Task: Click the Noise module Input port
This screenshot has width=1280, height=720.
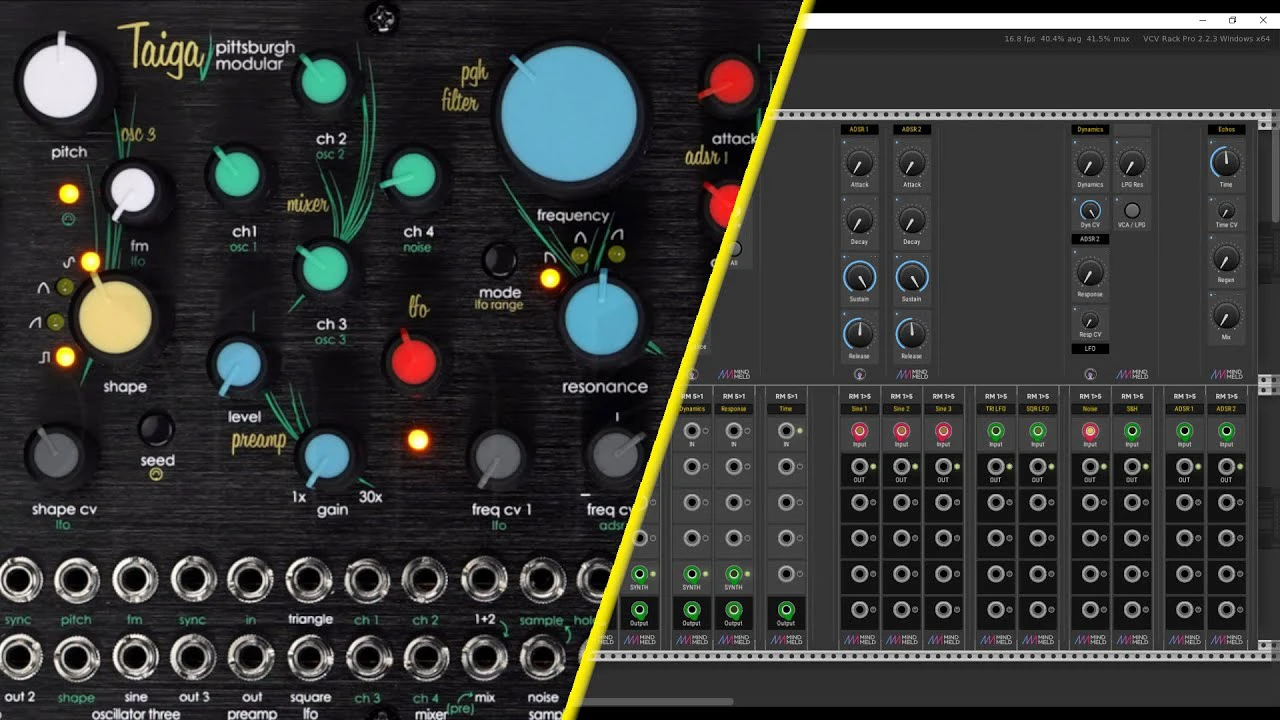Action: pyautogui.click(x=1090, y=432)
